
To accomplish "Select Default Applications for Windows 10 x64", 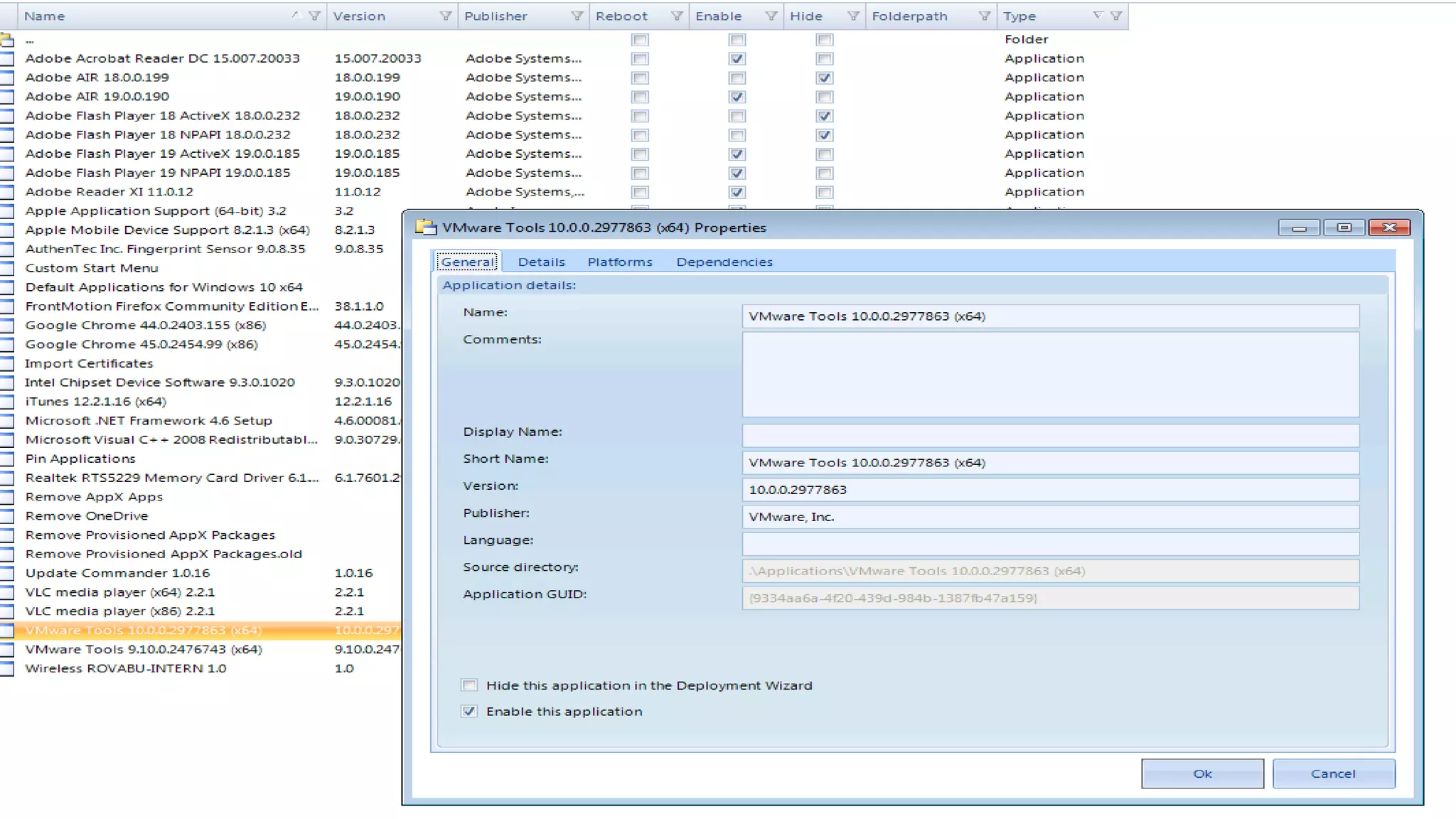I will [x=200, y=287].
